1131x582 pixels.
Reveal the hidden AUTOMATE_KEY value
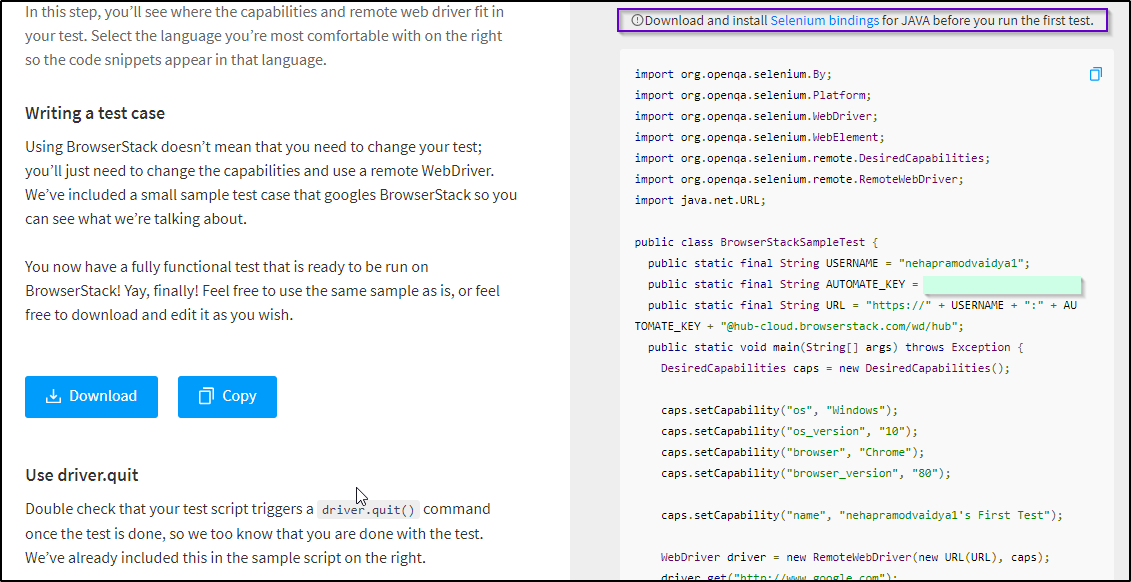pyautogui.click(x=1003, y=284)
